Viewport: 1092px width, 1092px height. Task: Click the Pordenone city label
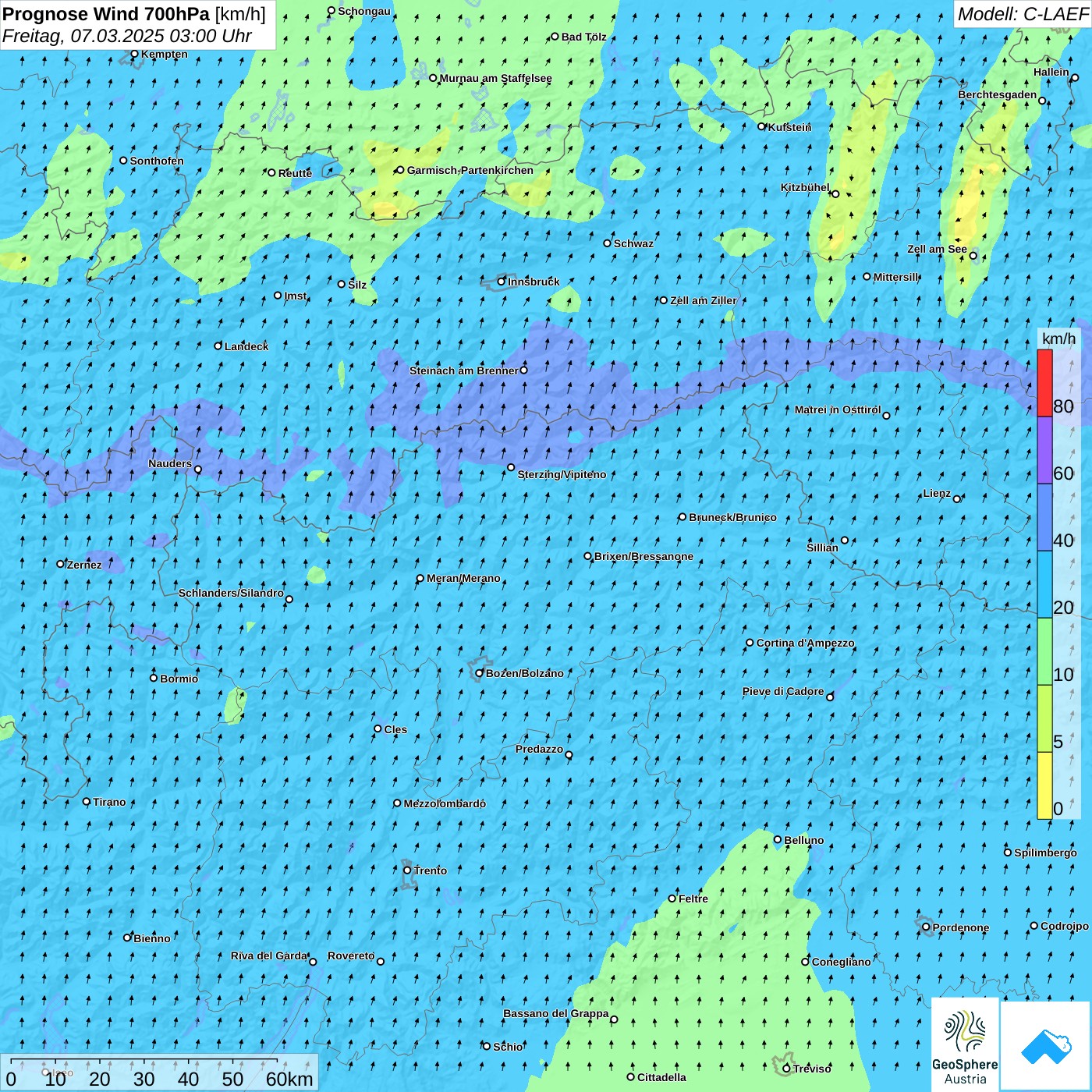point(961,927)
